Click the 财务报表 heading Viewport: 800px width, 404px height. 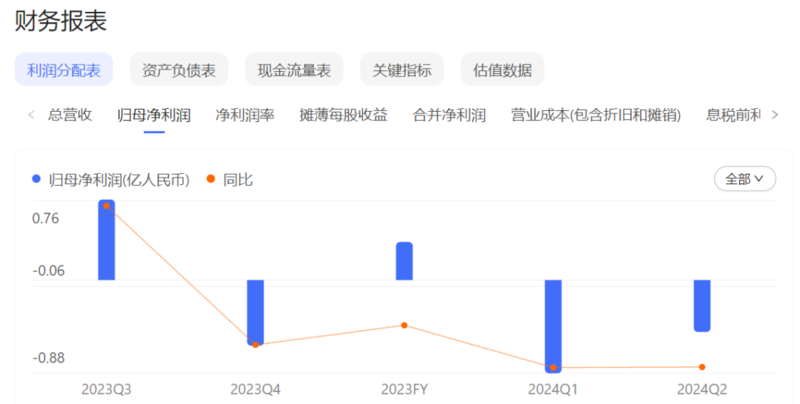(x=61, y=21)
